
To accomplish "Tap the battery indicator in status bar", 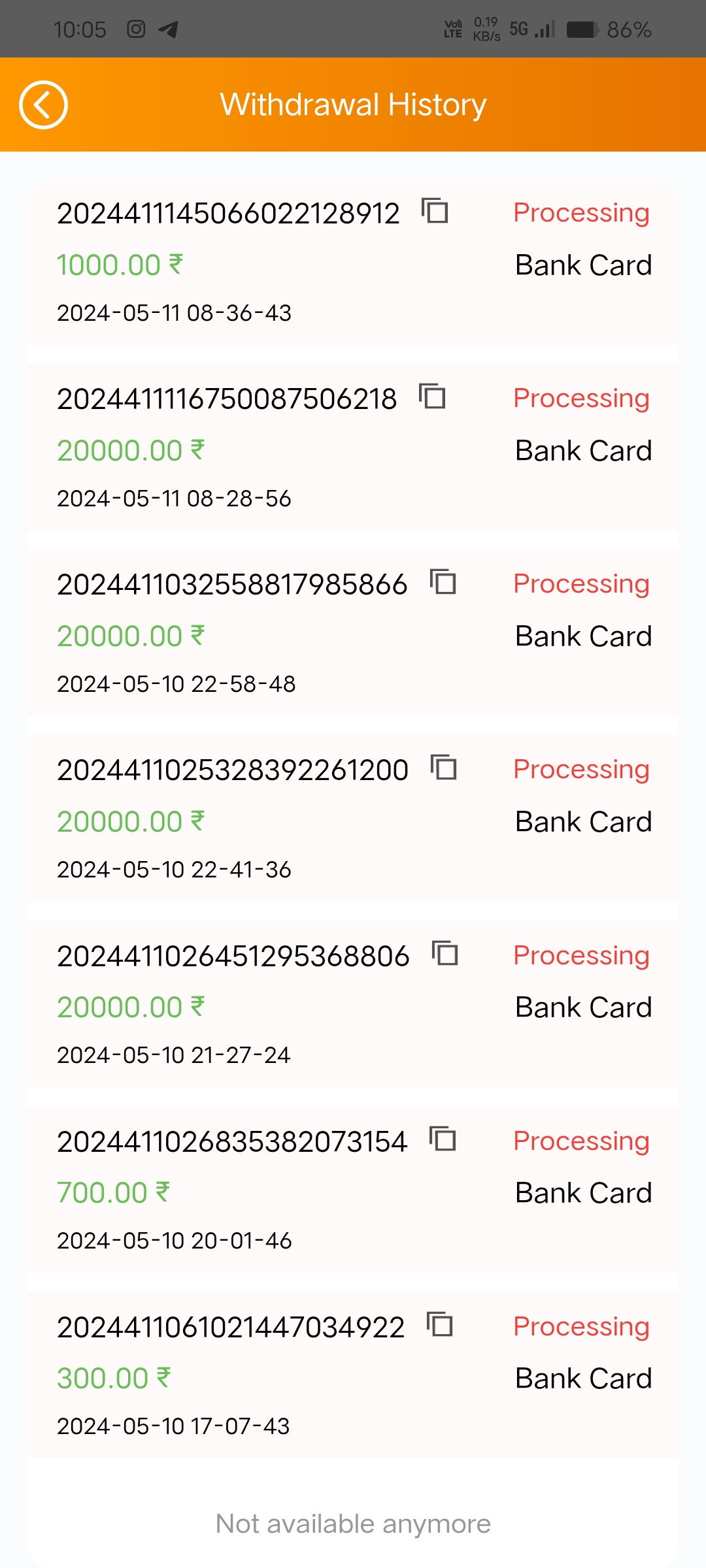I will tap(582, 29).
